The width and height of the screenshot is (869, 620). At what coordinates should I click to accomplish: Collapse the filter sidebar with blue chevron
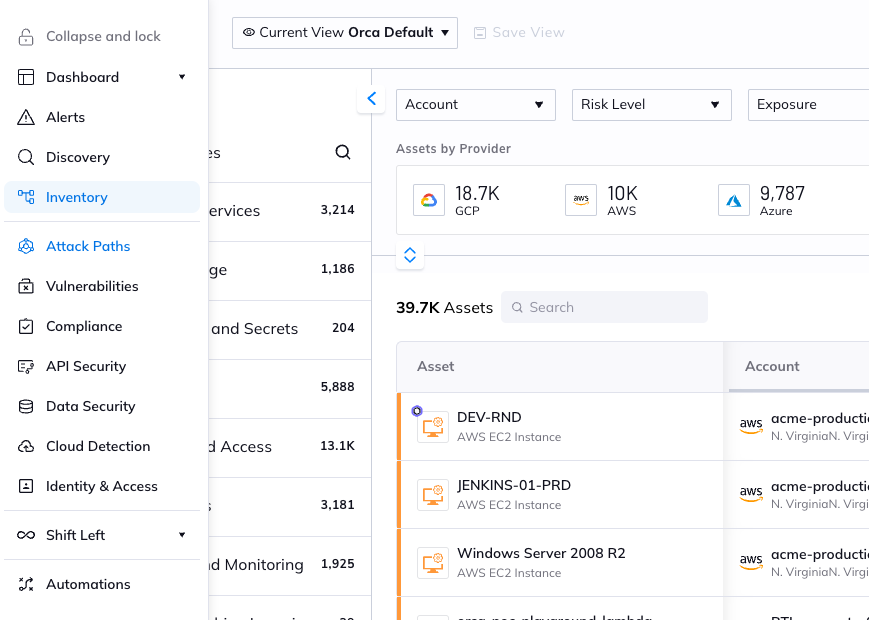point(371,99)
